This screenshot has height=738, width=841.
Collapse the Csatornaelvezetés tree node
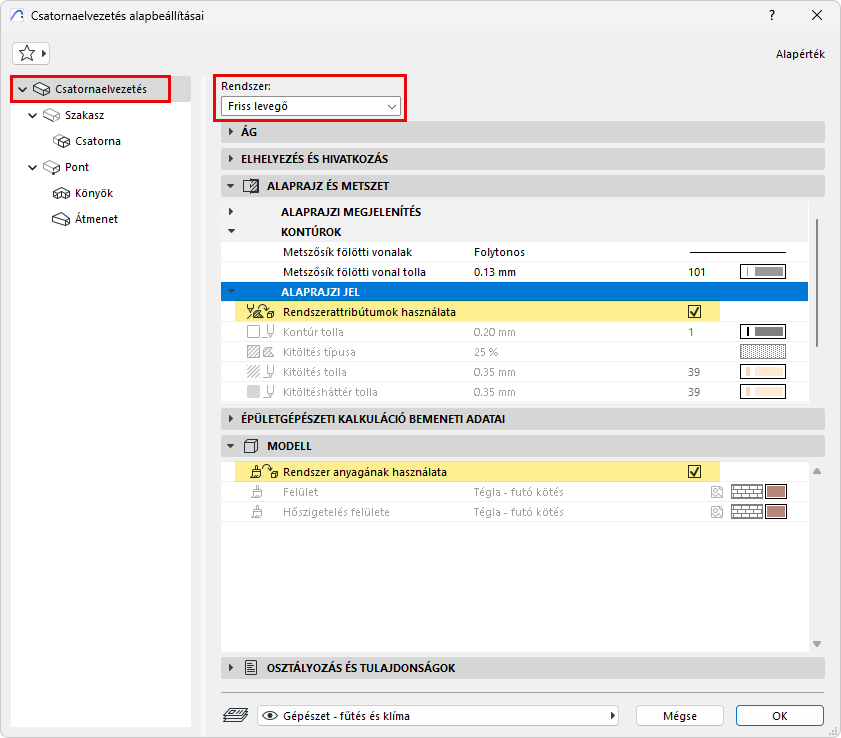23,89
